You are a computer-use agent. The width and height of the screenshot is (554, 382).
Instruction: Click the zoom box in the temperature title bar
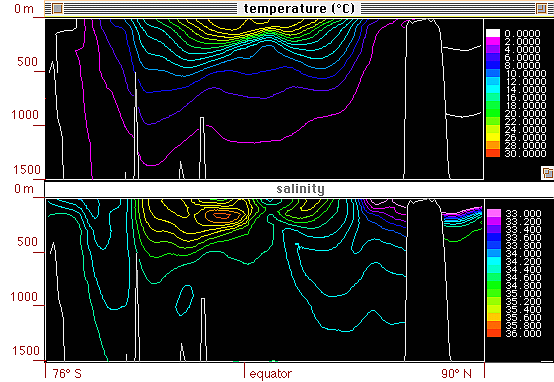tap(541, 8)
